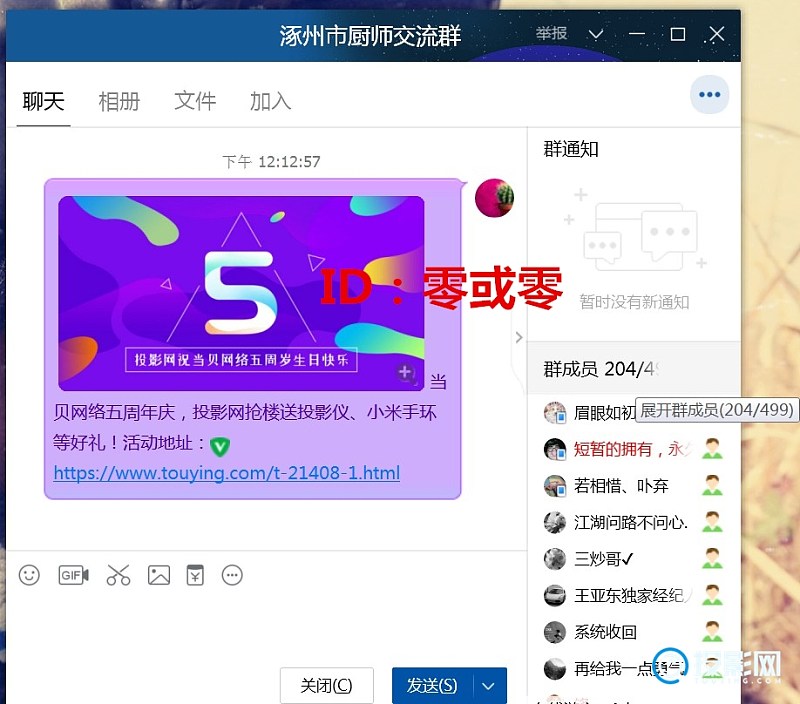Viewport: 800px width, 704px height.
Task: Collapse the right side panel chevron
Action: point(518,337)
